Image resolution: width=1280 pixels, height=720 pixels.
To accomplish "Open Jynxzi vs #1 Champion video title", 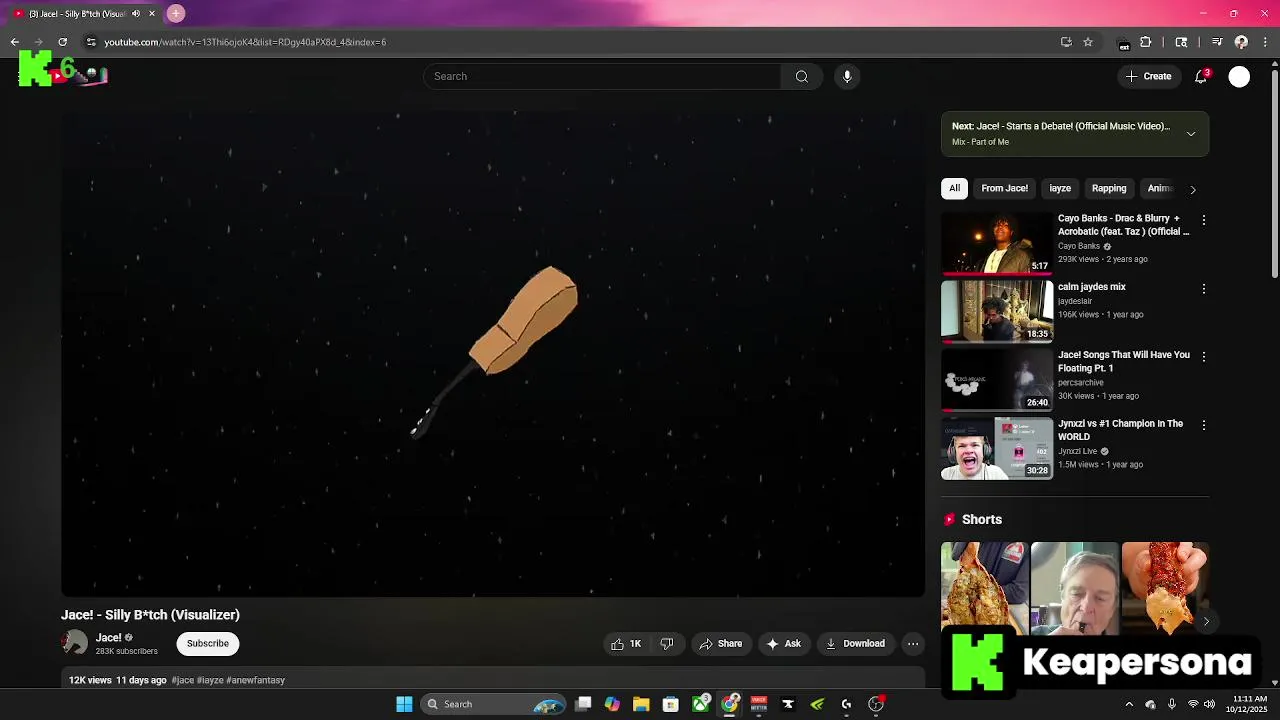I will point(1121,430).
